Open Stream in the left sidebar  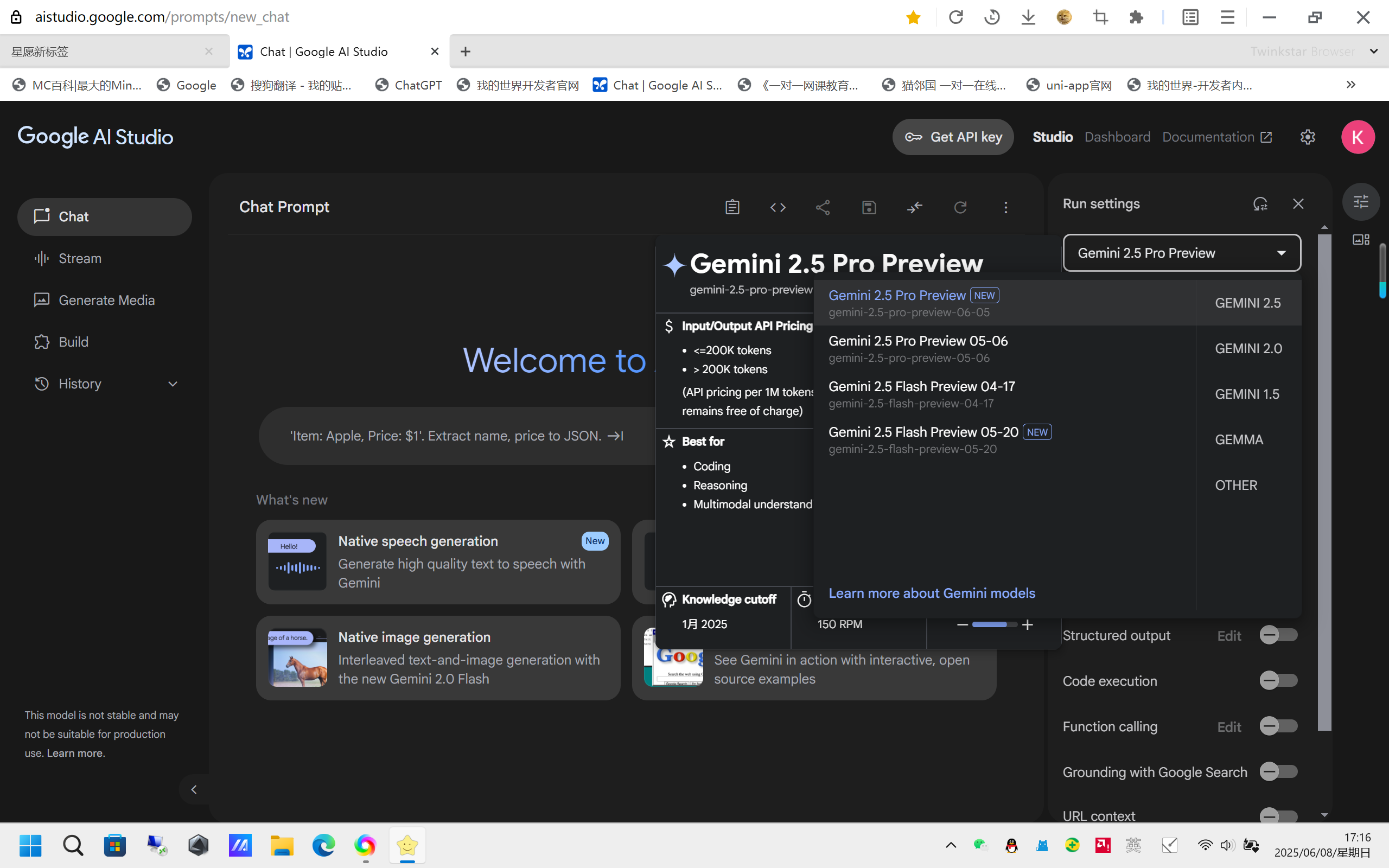(x=105, y=258)
